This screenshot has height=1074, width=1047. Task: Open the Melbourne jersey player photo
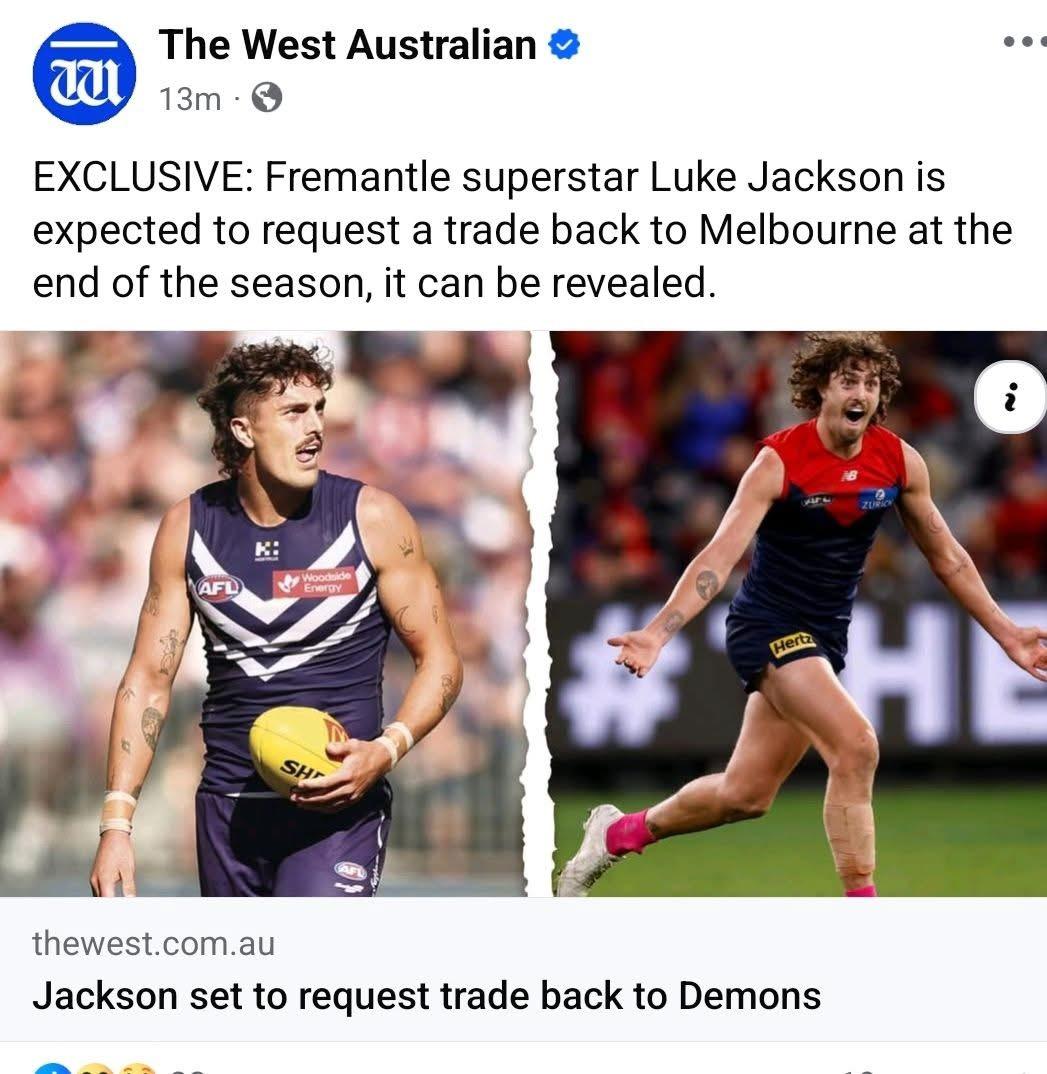pos(799,614)
